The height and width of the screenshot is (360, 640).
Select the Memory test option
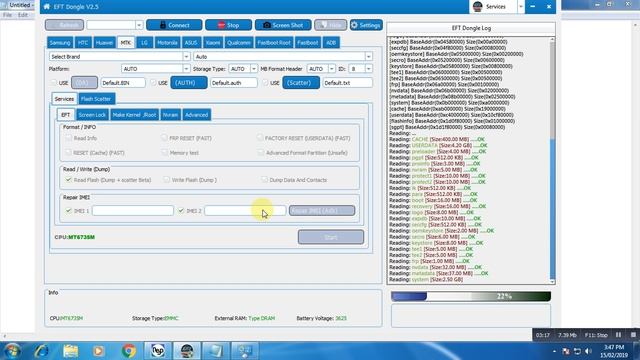pos(164,152)
